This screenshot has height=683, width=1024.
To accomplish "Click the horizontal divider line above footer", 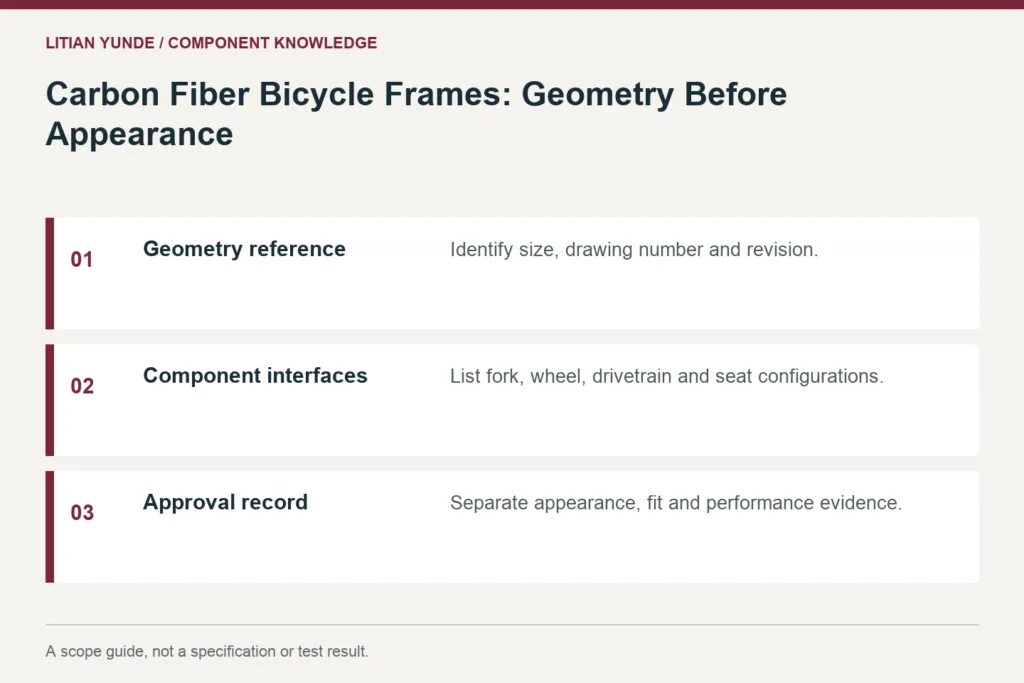I will pyautogui.click(x=512, y=625).
